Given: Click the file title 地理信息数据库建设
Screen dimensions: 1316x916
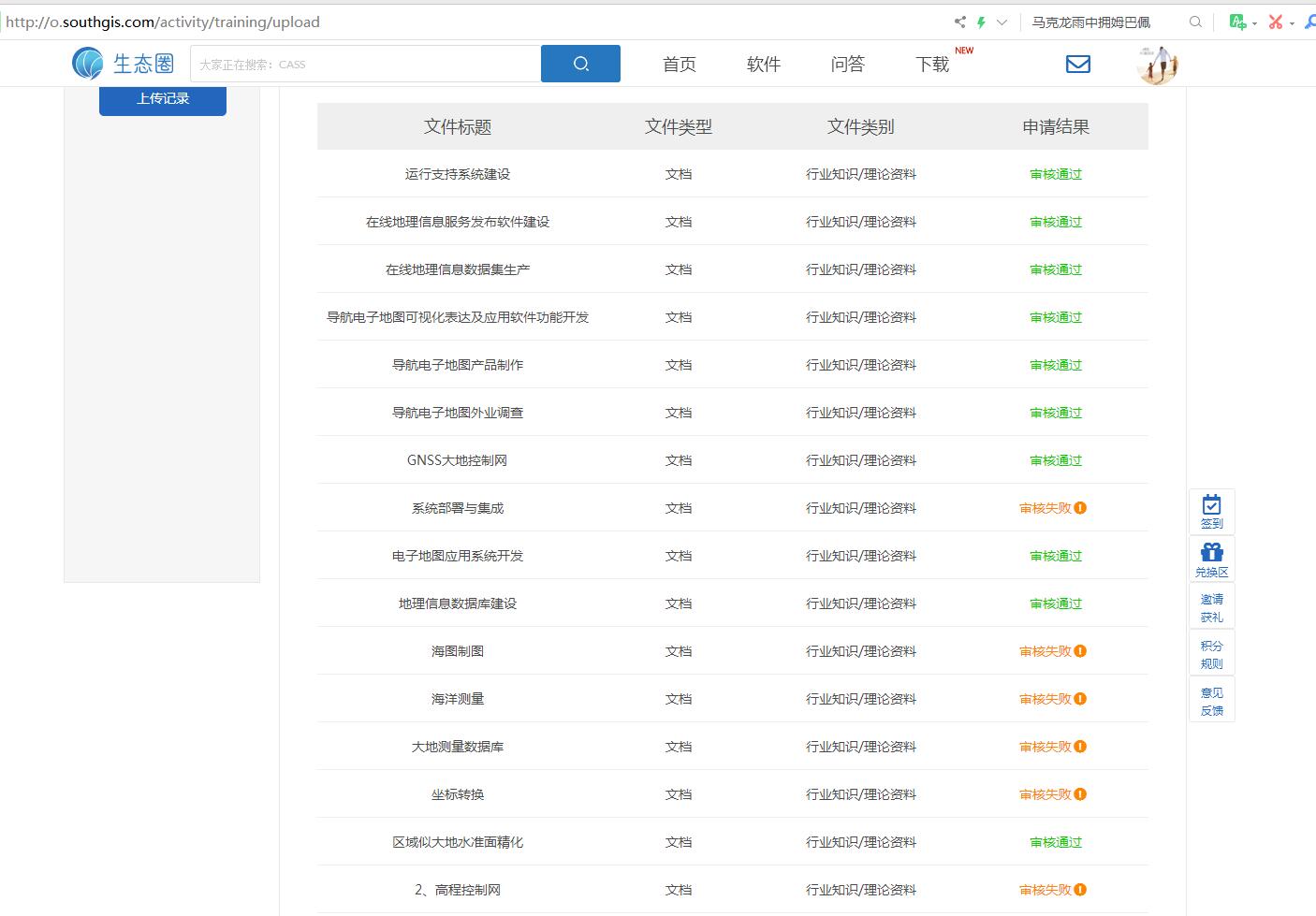Looking at the screenshot, I should (x=458, y=603).
